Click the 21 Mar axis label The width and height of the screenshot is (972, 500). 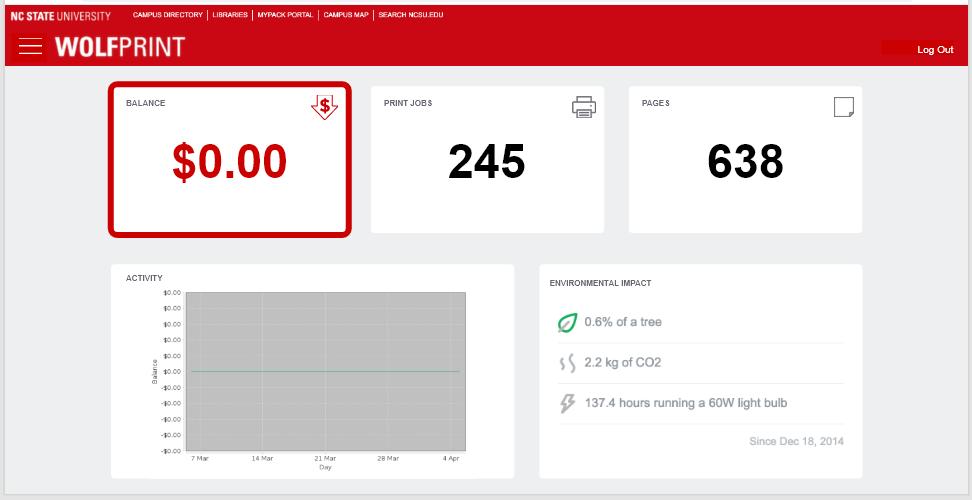[x=325, y=459]
